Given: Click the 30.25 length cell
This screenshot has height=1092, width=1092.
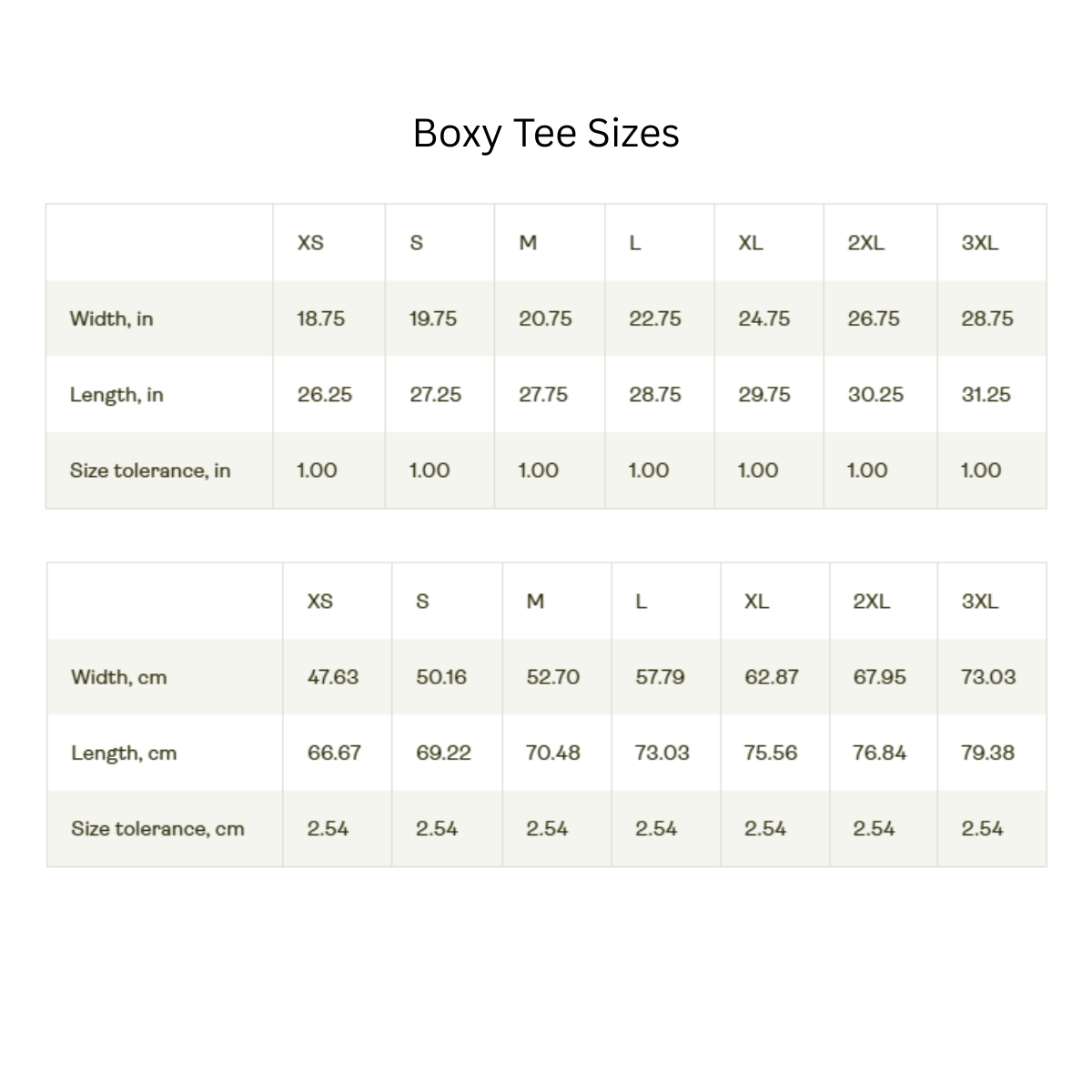Looking at the screenshot, I should (x=875, y=395).
